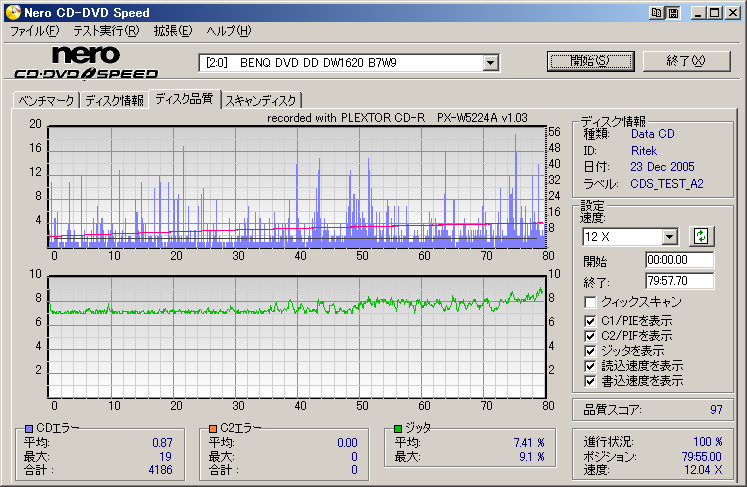Image resolution: width=747 pixels, height=487 pixels.
Task: Click the blue CDエラー legend color square
Action: [29, 428]
